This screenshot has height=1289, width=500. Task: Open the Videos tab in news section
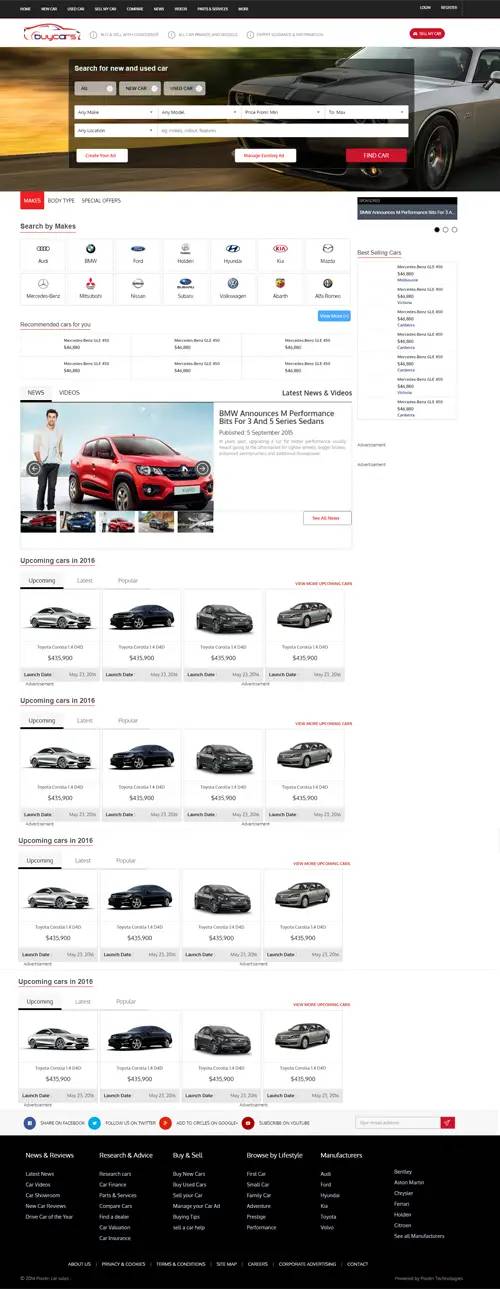(69, 393)
